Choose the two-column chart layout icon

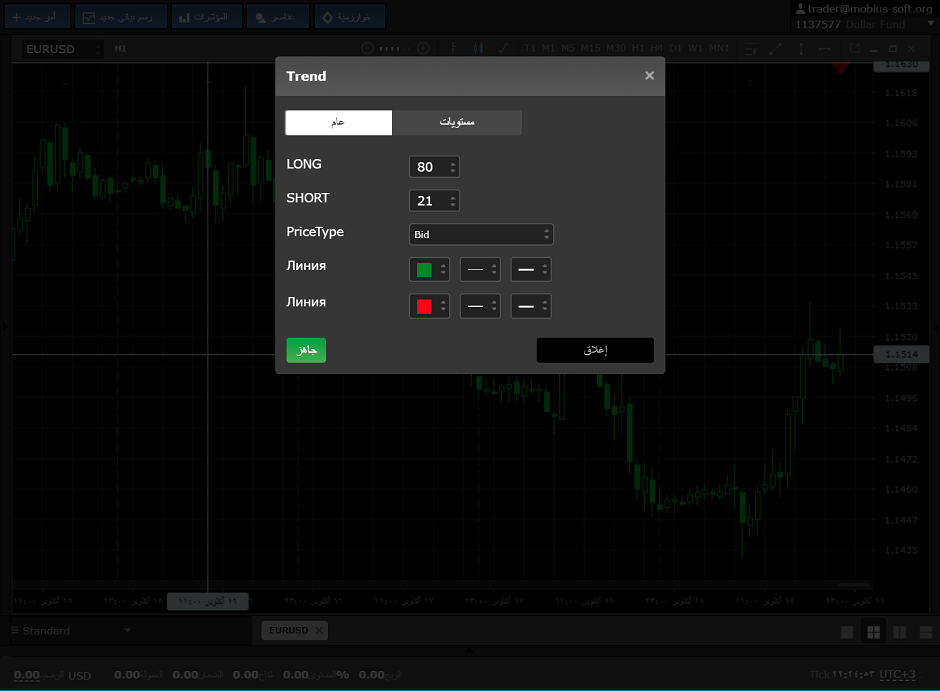(899, 632)
